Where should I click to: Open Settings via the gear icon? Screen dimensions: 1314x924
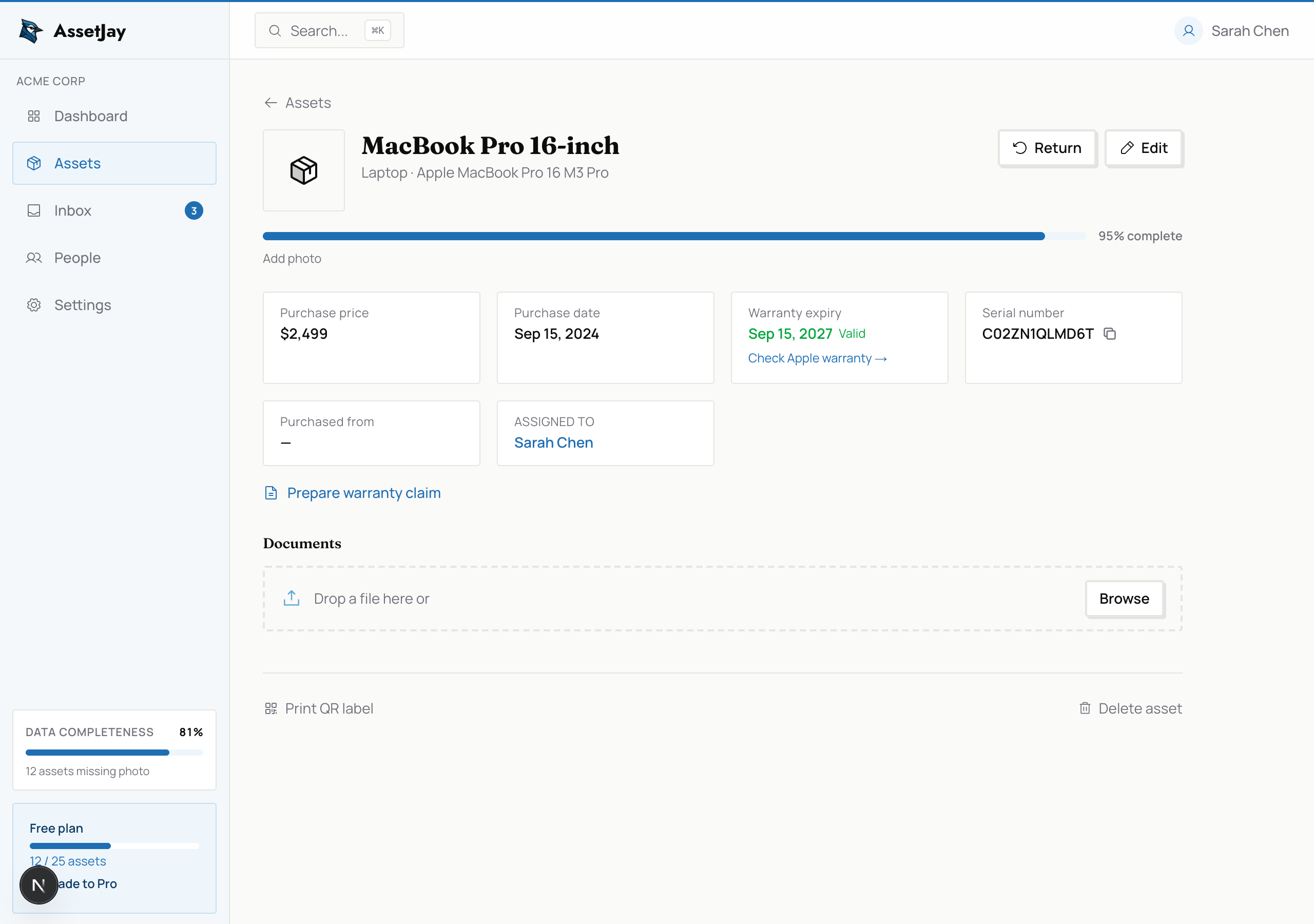tap(34, 304)
